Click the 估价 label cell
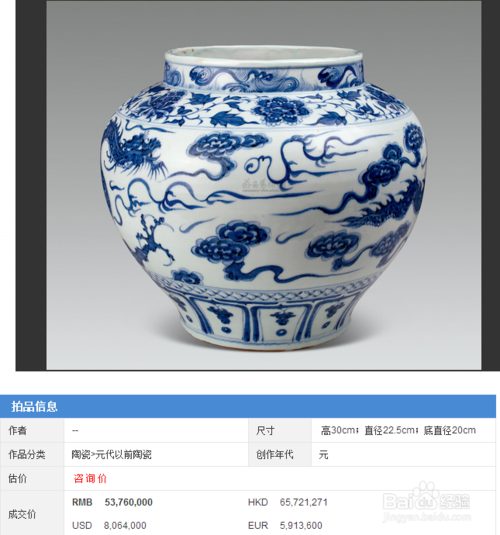 (x=32, y=478)
